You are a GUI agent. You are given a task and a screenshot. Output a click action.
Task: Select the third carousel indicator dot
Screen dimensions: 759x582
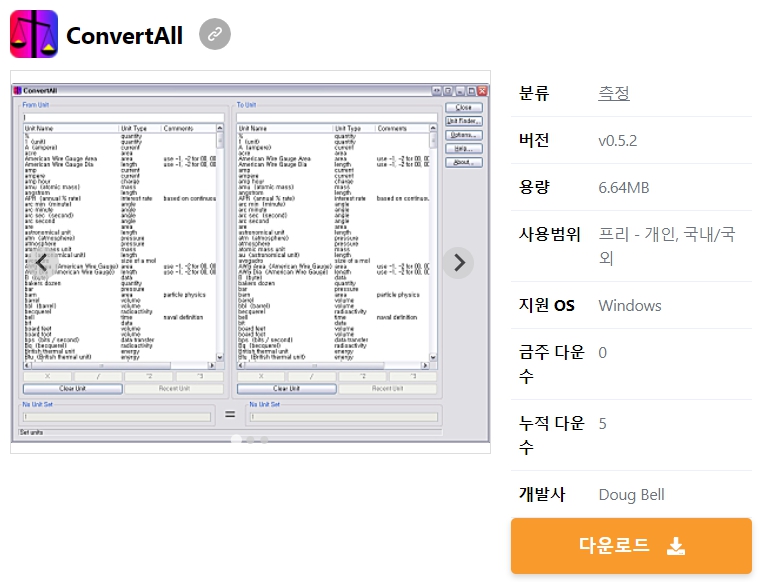click(264, 440)
